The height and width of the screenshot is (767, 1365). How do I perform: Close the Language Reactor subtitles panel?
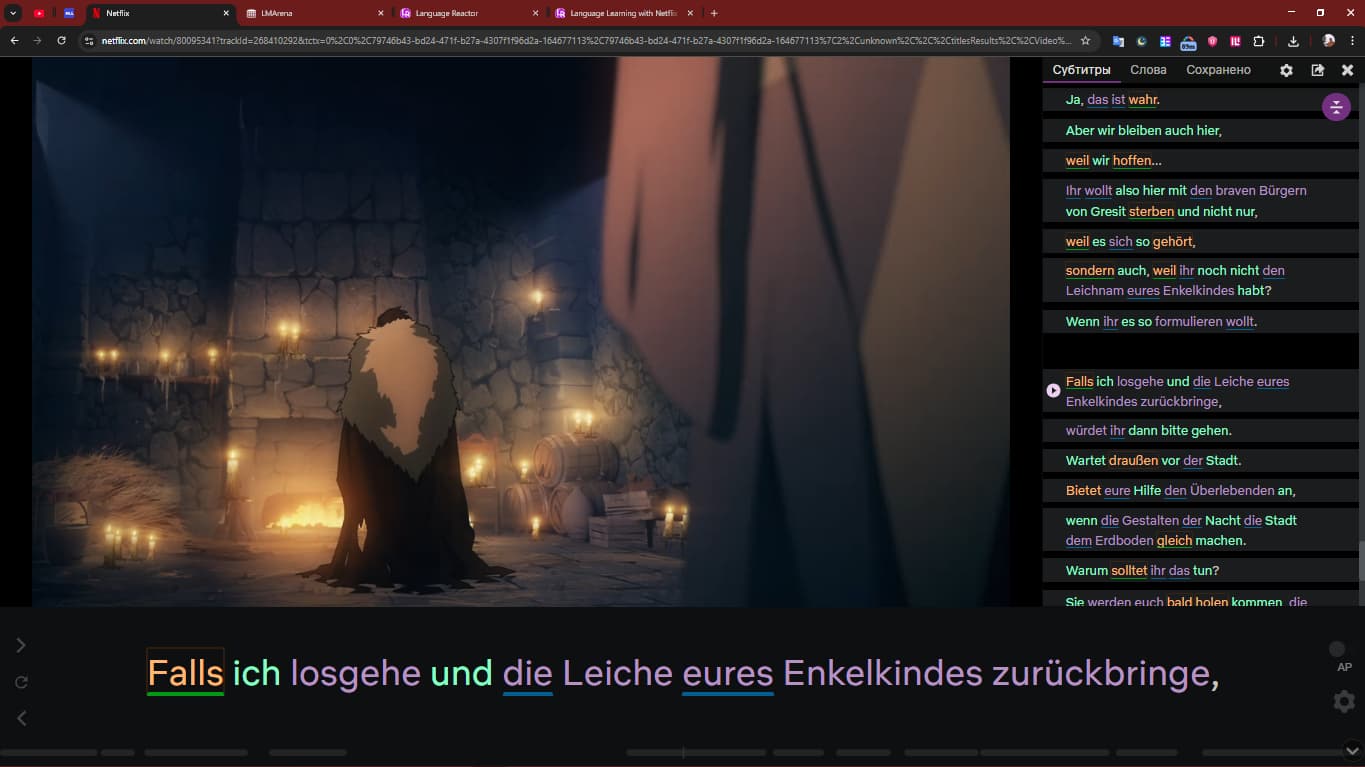(1347, 70)
